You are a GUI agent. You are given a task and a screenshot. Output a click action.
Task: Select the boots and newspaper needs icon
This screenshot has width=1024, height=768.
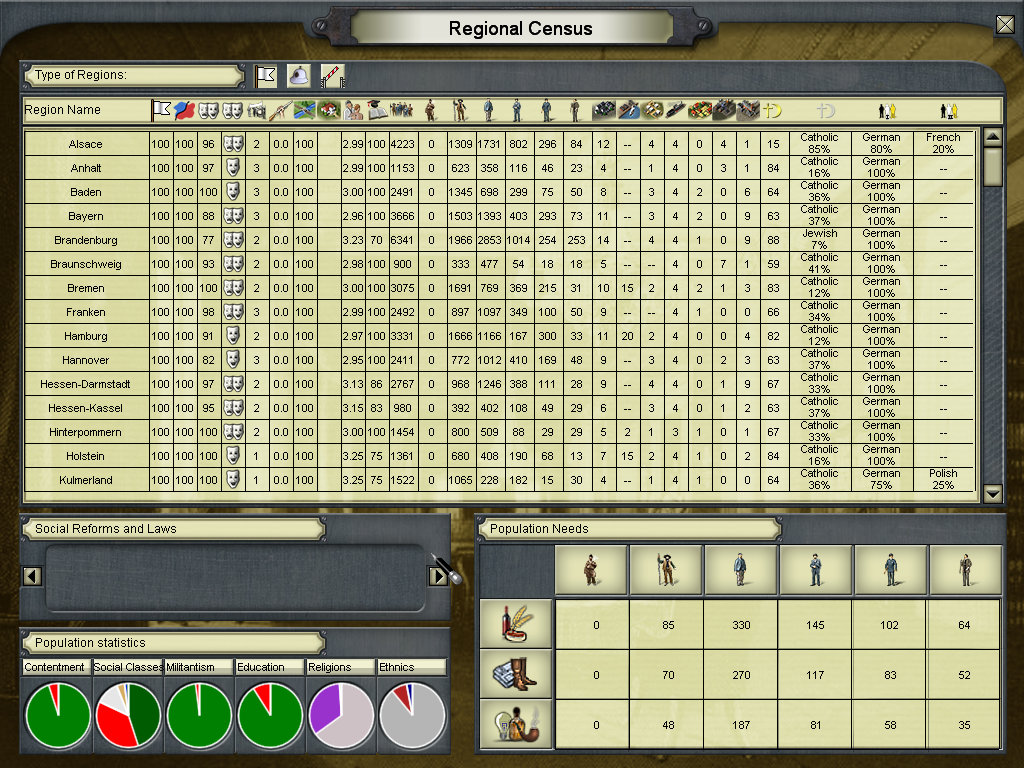(517, 675)
